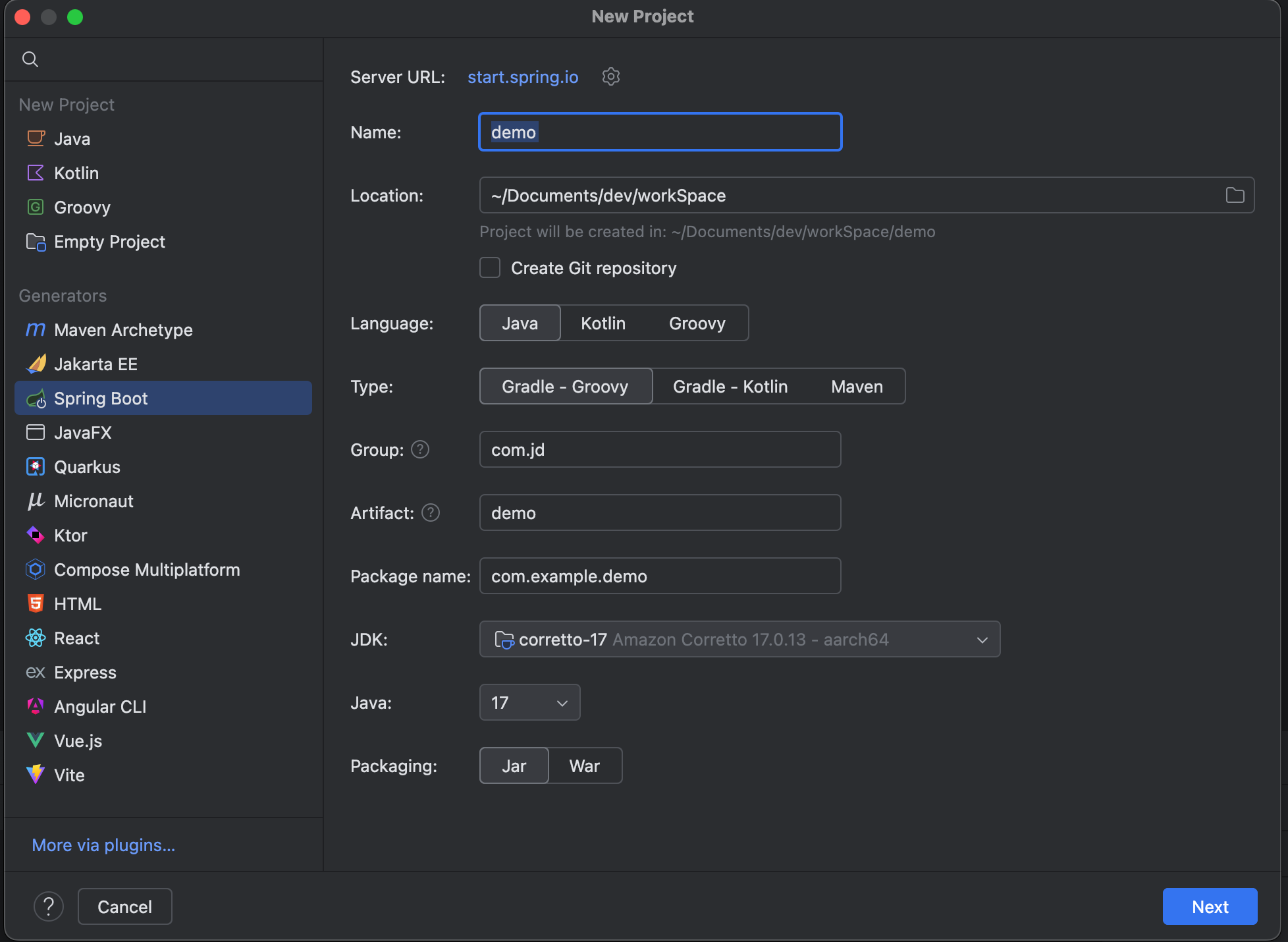The image size is (1288, 942).
Task: Click the search magnifier icon in sidebar
Action: tap(30, 59)
